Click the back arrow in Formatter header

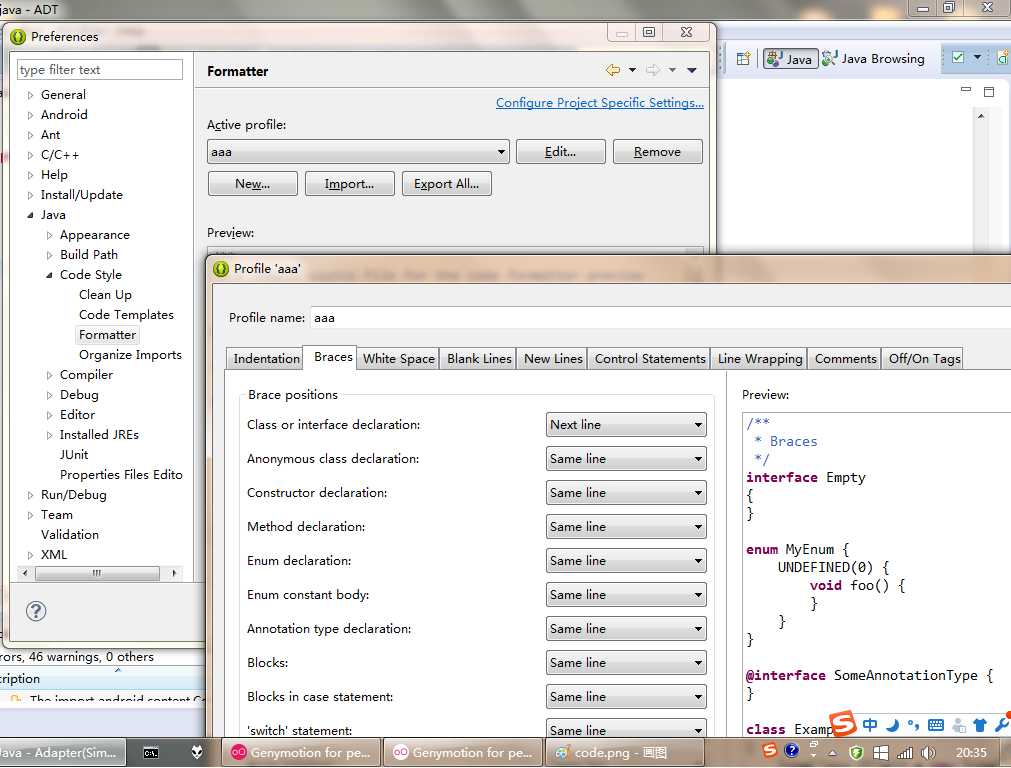(613, 70)
